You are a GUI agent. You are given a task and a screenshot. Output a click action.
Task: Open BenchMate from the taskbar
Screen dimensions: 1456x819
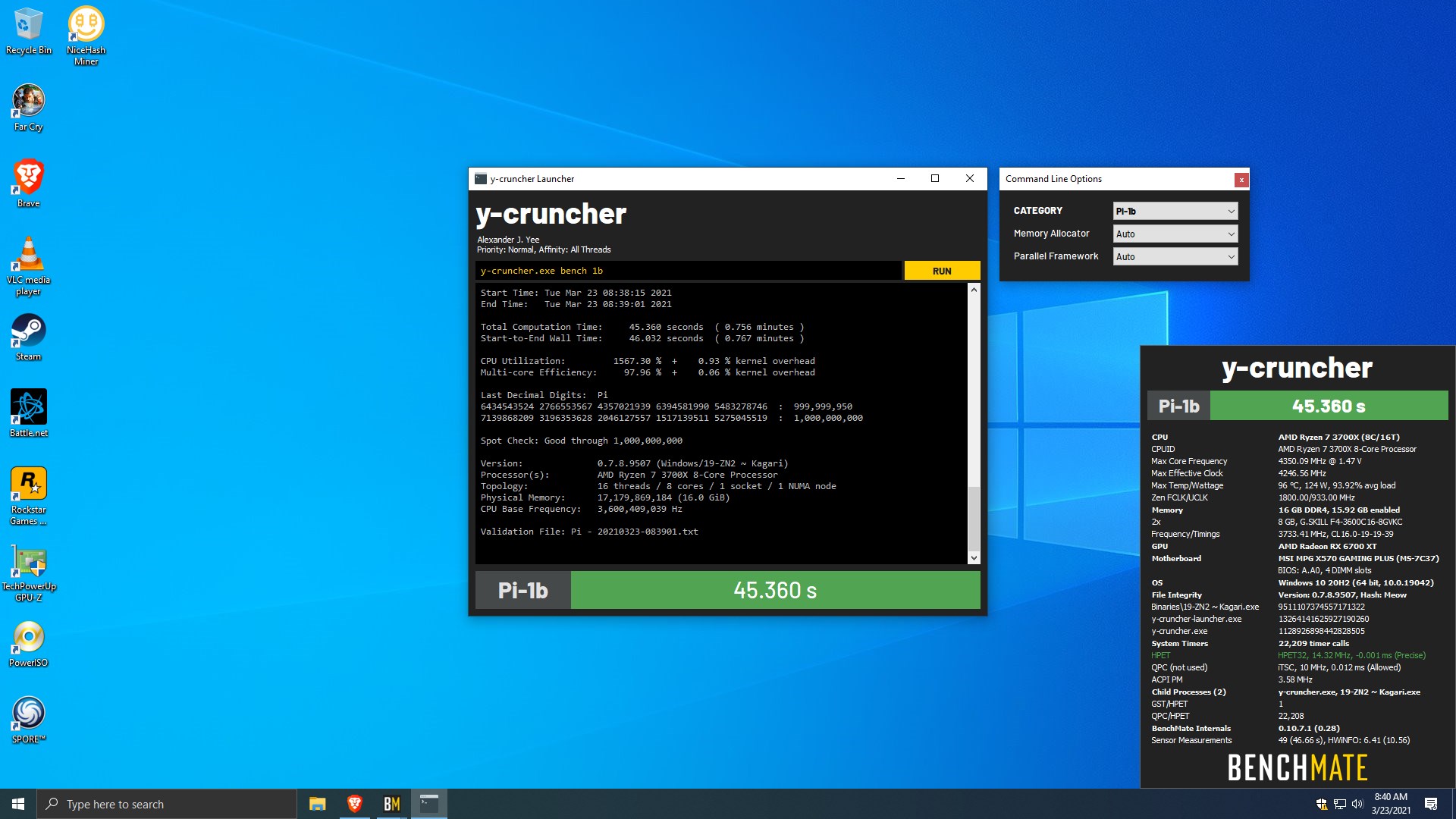391,804
